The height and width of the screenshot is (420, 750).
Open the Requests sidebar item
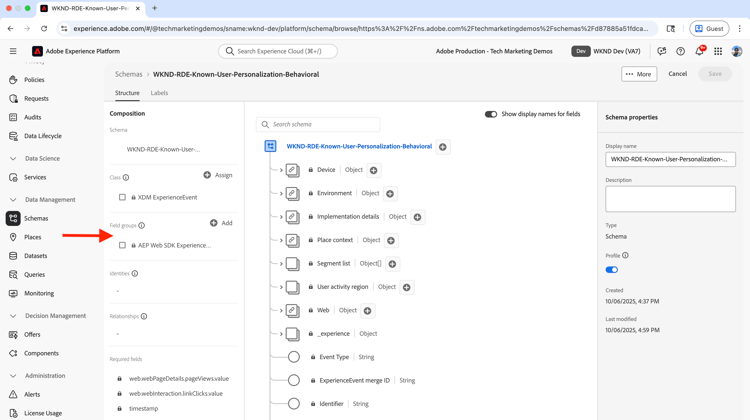click(36, 99)
